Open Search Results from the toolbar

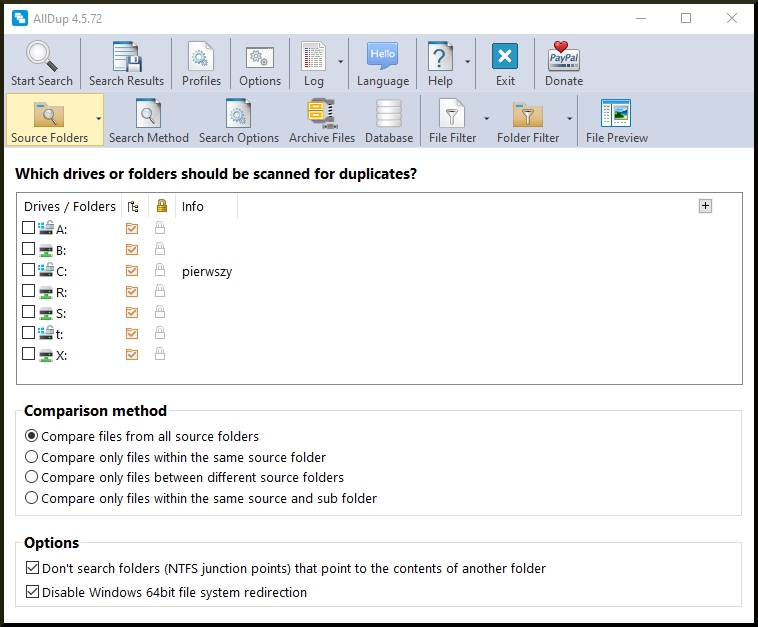coord(126,57)
